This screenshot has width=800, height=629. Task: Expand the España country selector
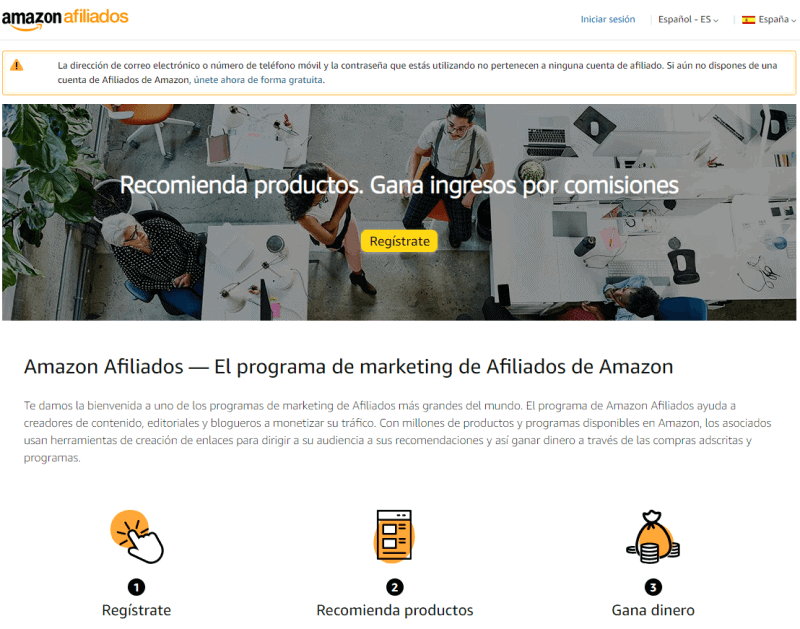[x=768, y=19]
